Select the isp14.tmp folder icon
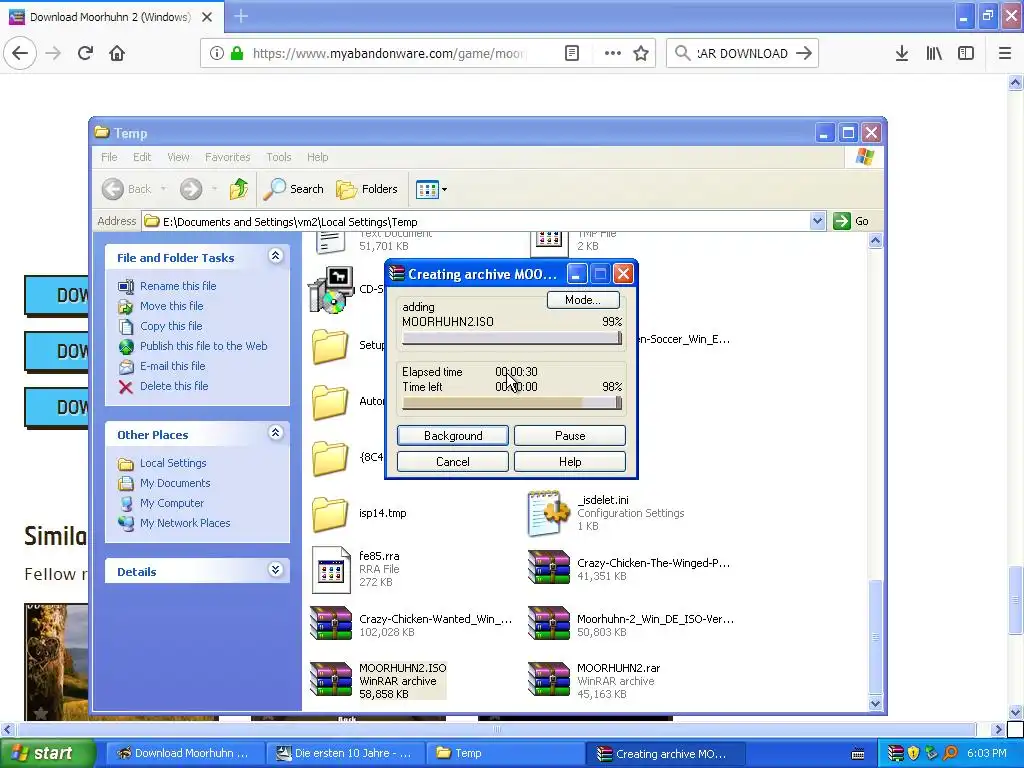The width and height of the screenshot is (1024, 768). (x=330, y=514)
